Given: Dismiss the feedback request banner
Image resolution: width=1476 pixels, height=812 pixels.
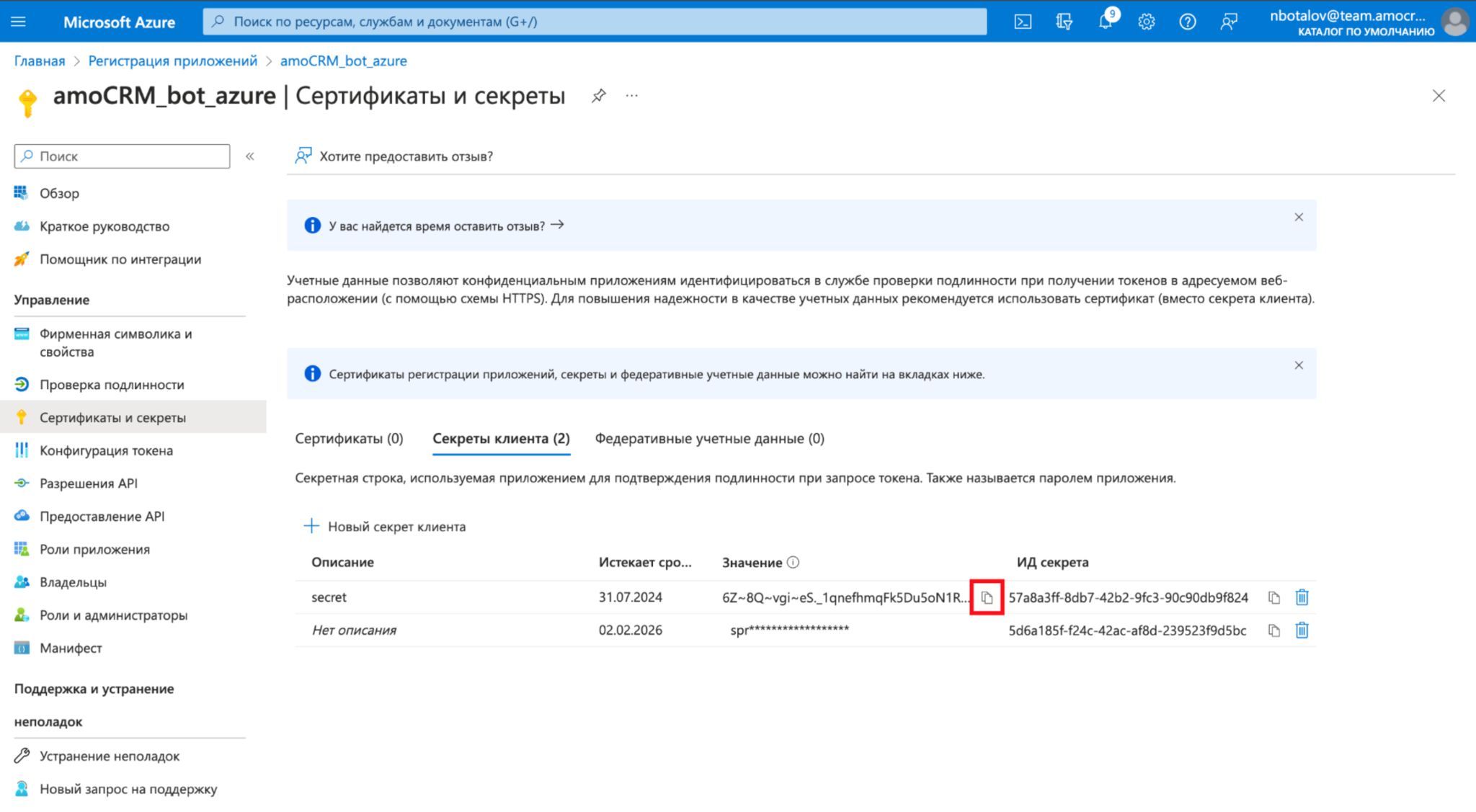Looking at the screenshot, I should click(1299, 217).
